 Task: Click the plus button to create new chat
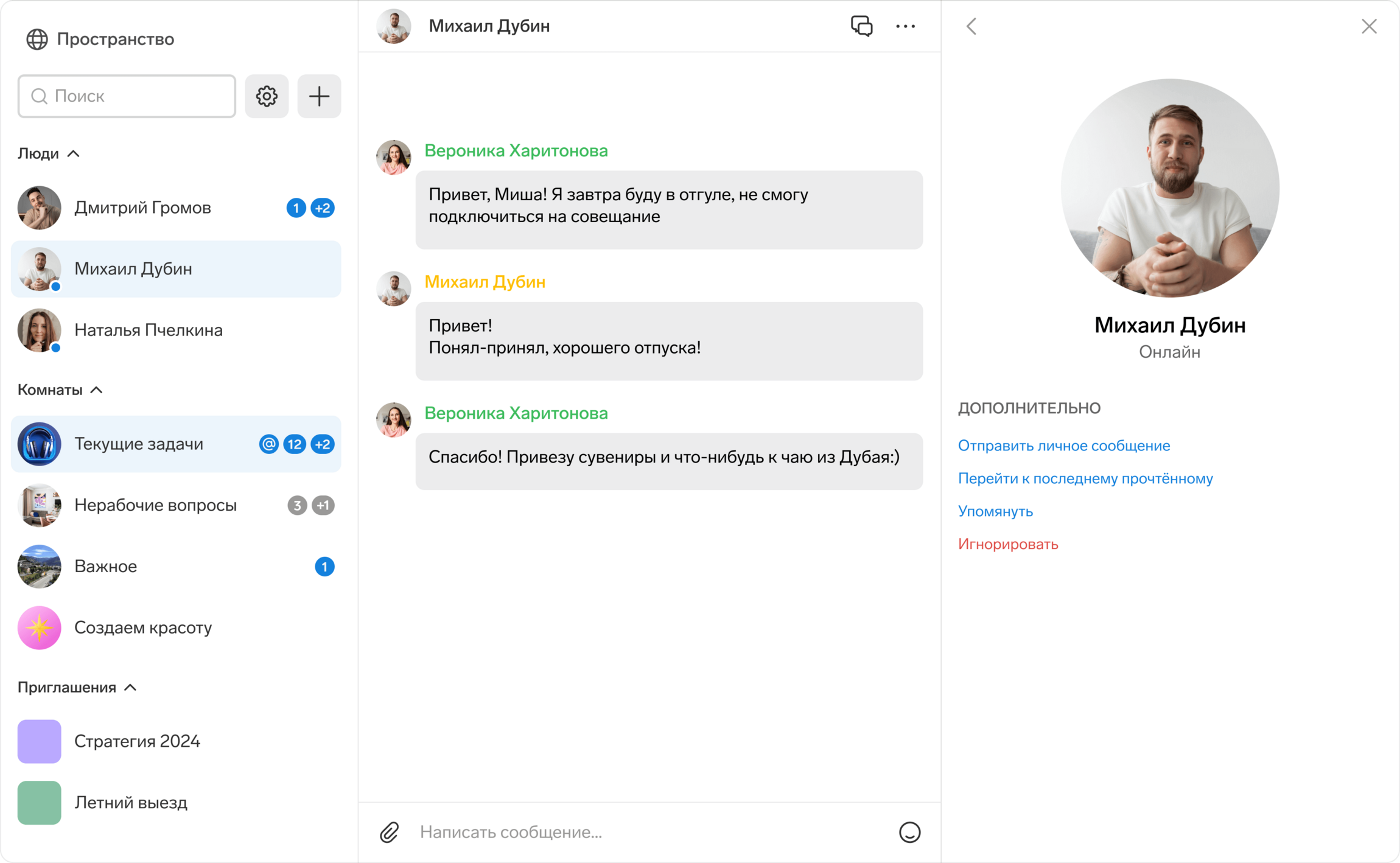point(319,96)
